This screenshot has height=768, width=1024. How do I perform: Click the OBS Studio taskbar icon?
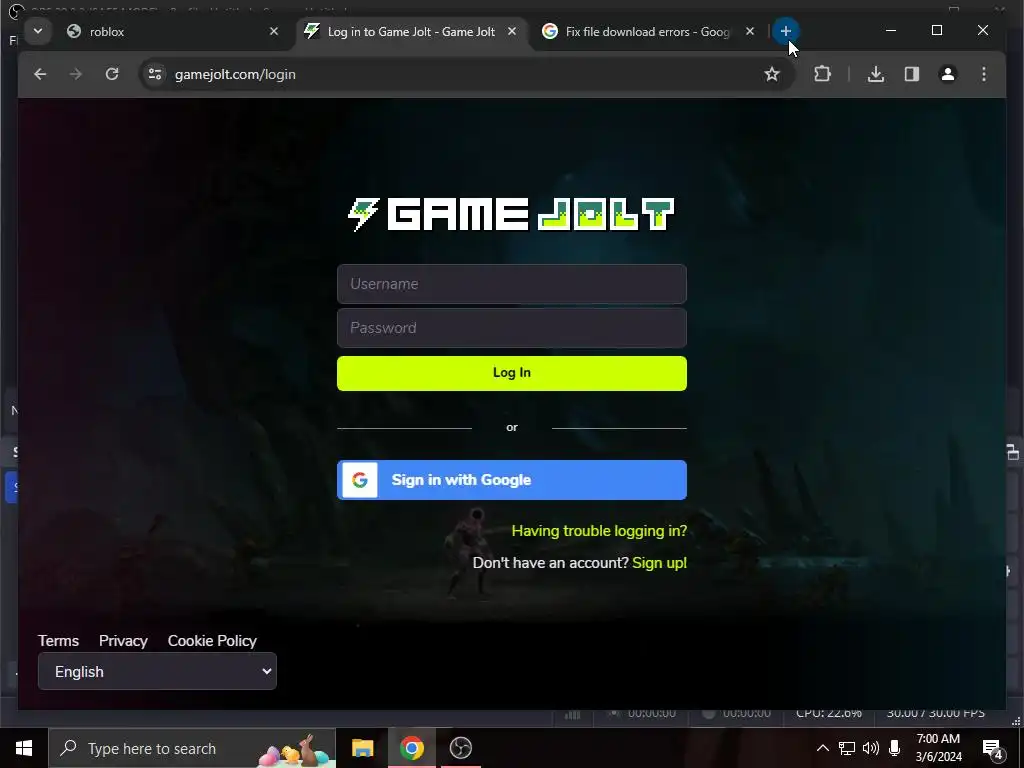tap(460, 748)
